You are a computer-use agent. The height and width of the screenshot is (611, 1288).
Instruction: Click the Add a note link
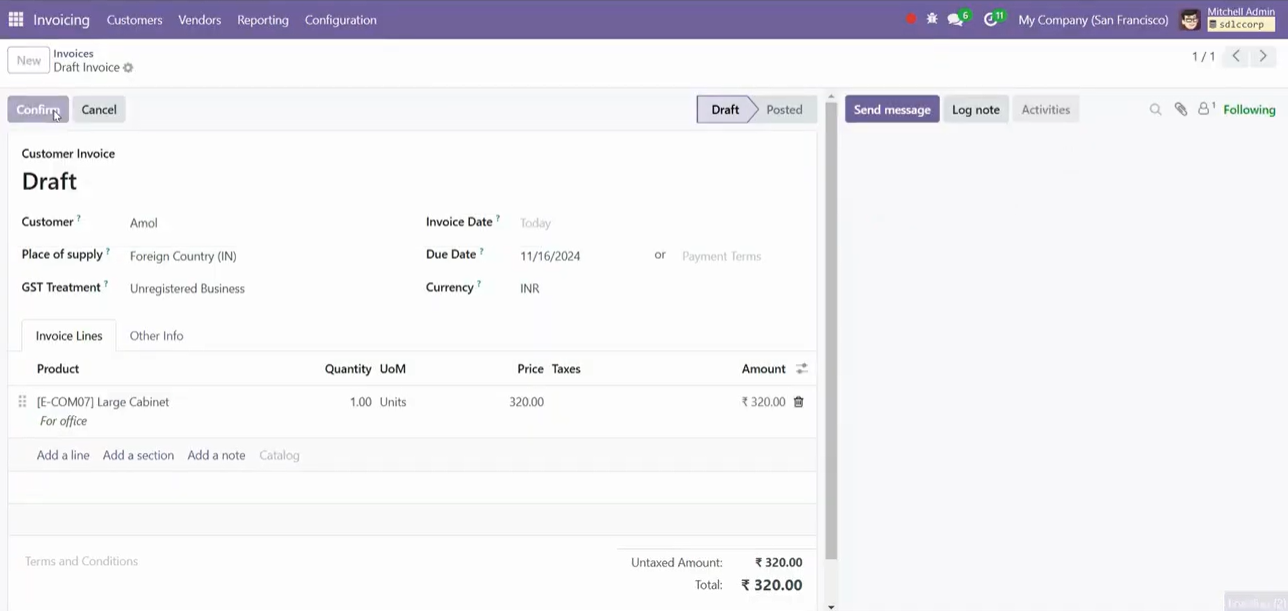[216, 455]
